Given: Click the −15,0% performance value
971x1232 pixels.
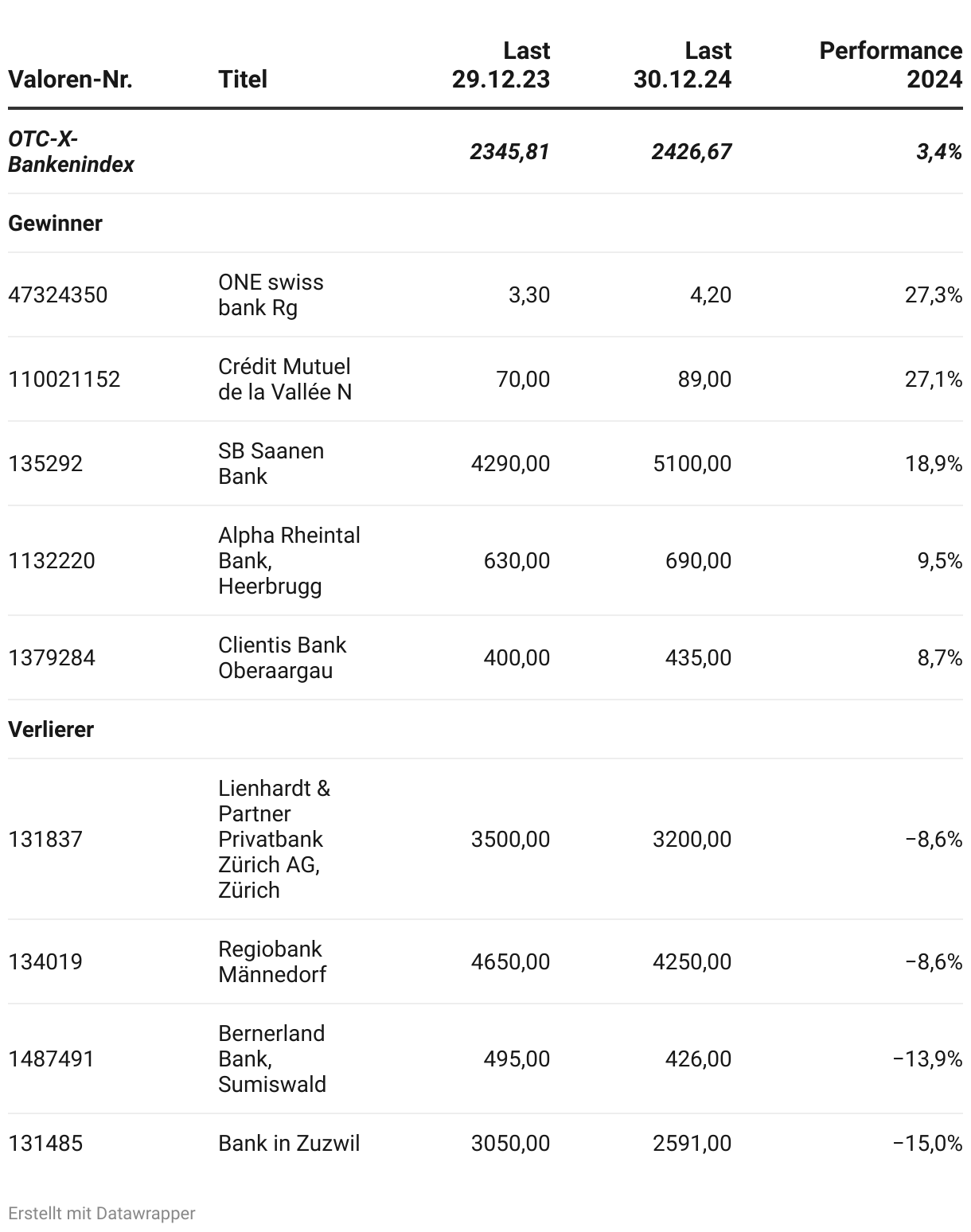Looking at the screenshot, I should click(x=927, y=1144).
